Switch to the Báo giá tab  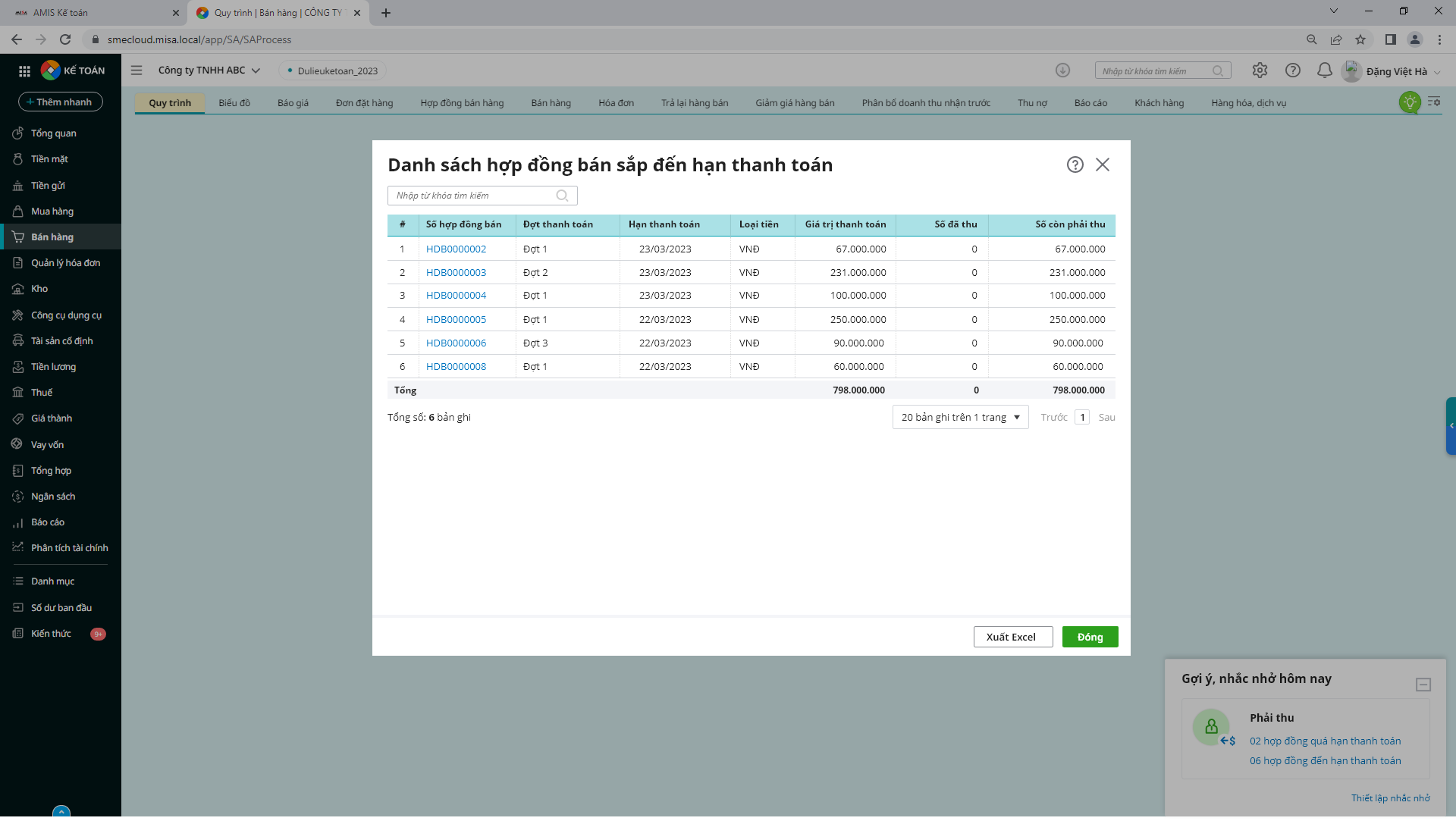coord(293,103)
